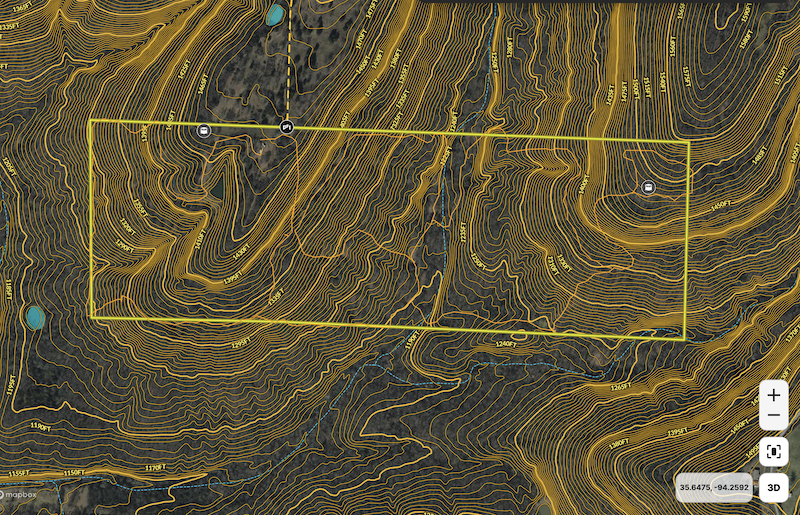Select the structure marker west of the gate marker
This screenshot has width=800, height=515.
point(204,130)
